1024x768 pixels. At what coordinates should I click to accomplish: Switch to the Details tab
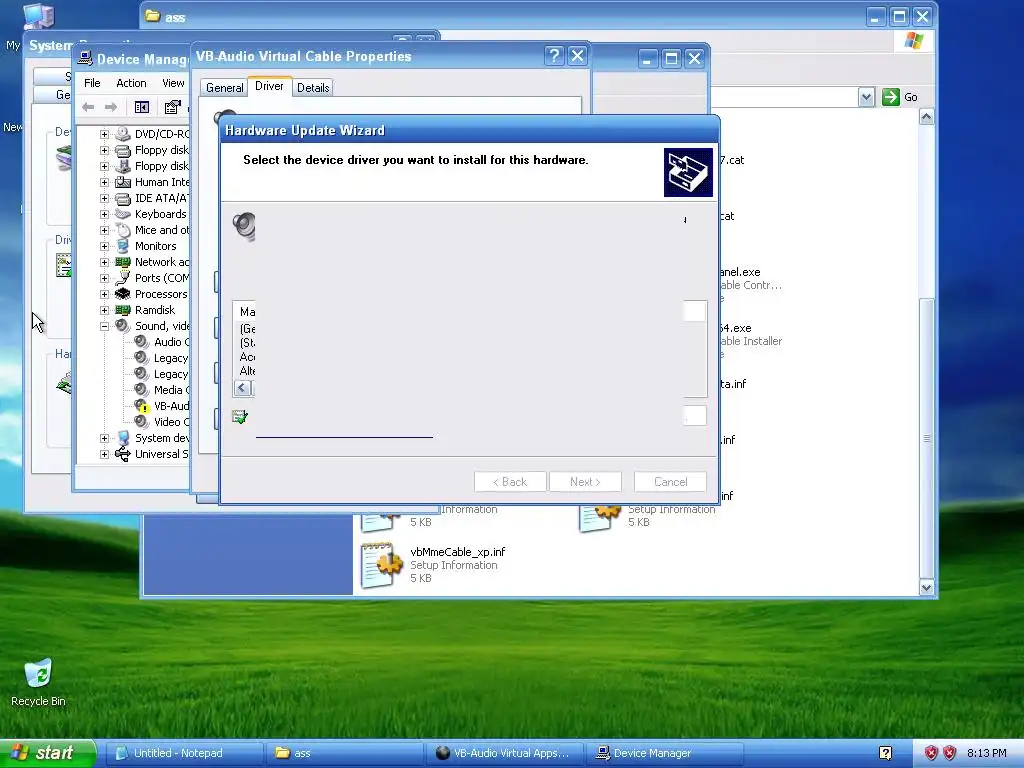coord(313,88)
